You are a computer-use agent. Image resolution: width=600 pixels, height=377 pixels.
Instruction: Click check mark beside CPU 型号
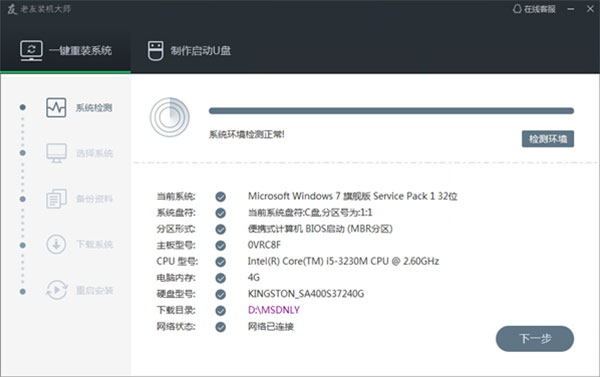click(x=220, y=262)
